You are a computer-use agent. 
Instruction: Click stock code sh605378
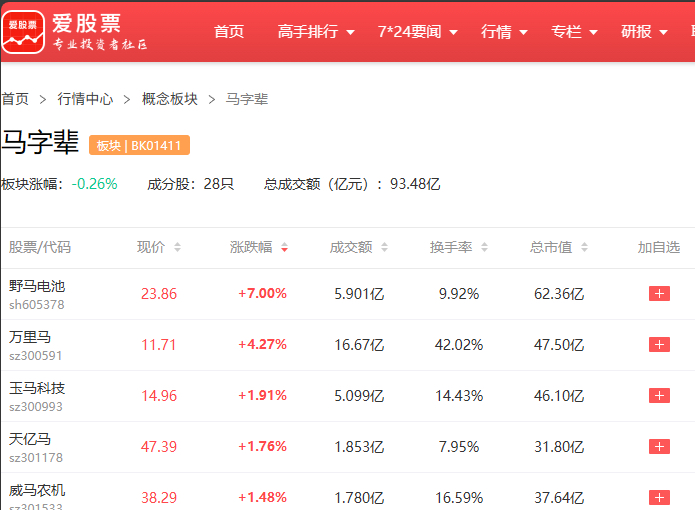tap(37, 305)
